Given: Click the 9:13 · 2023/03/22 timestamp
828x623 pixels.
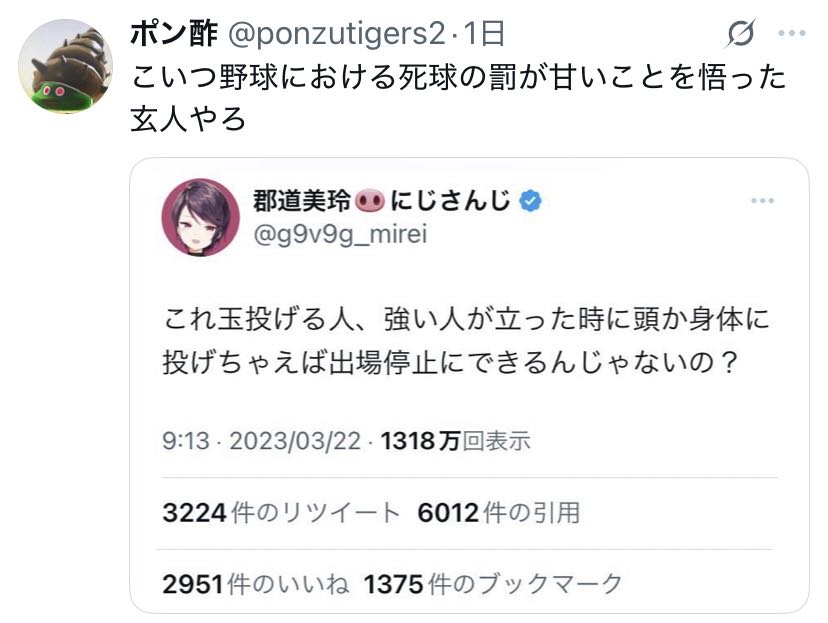Looking at the screenshot, I should (267, 441).
